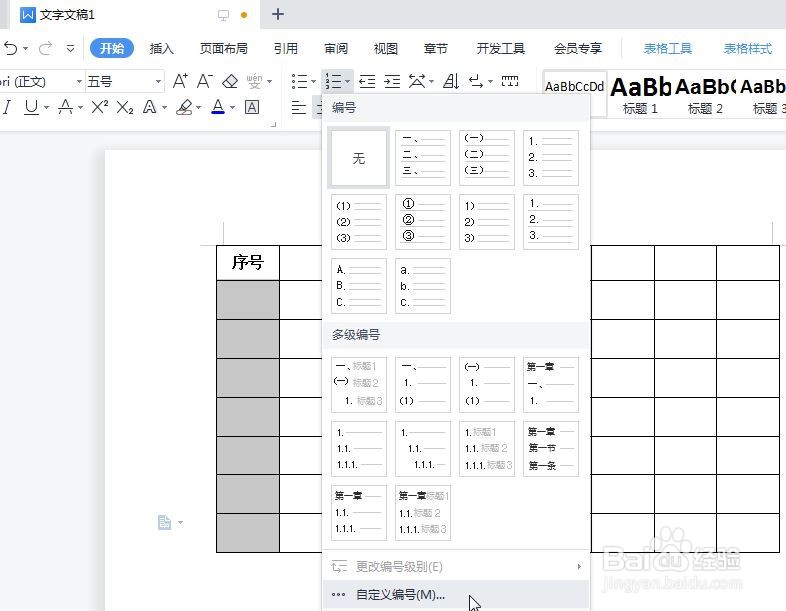Image resolution: width=786 pixels, height=611 pixels.
Task: Choose the 一、二、三、 numbering style
Action: [423, 158]
